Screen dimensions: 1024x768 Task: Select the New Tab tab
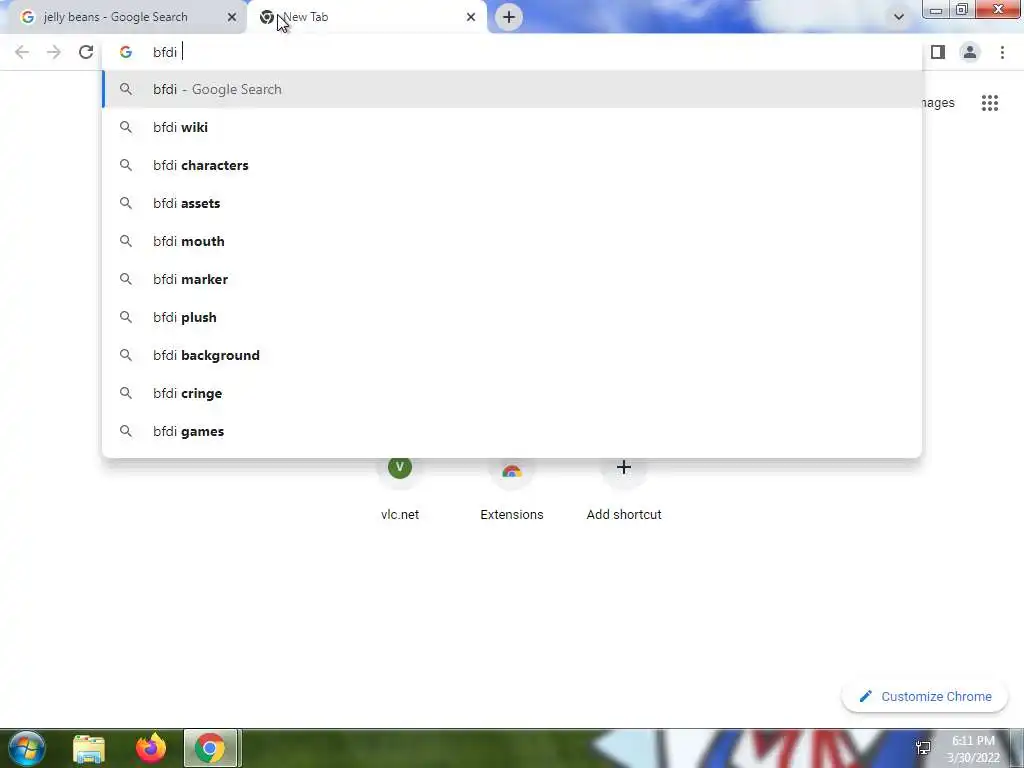(x=366, y=17)
